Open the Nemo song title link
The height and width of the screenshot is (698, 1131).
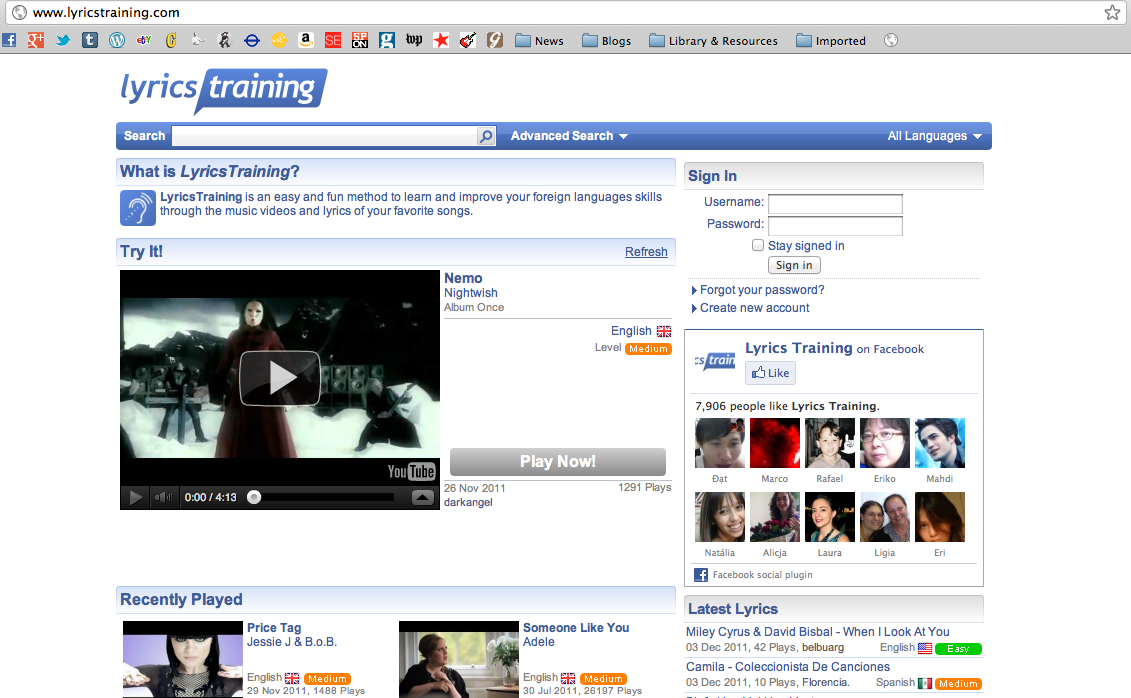(463, 278)
